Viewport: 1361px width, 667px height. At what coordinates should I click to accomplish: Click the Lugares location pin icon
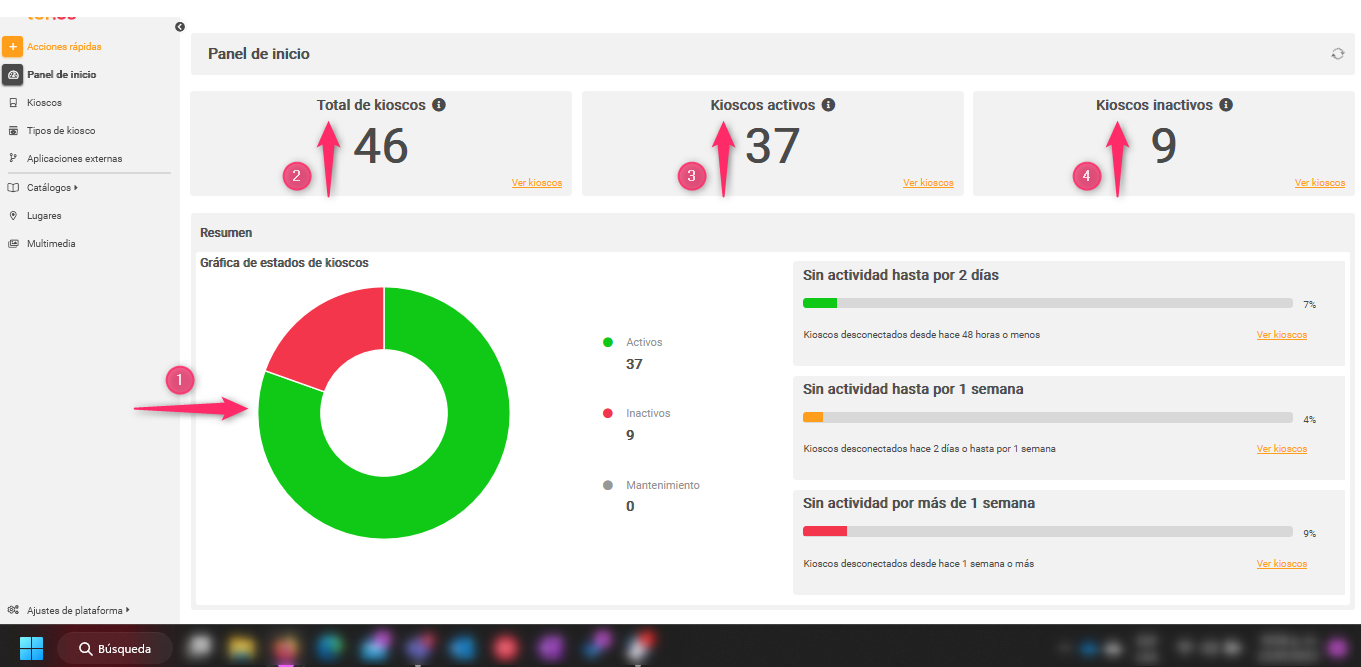[13, 216]
